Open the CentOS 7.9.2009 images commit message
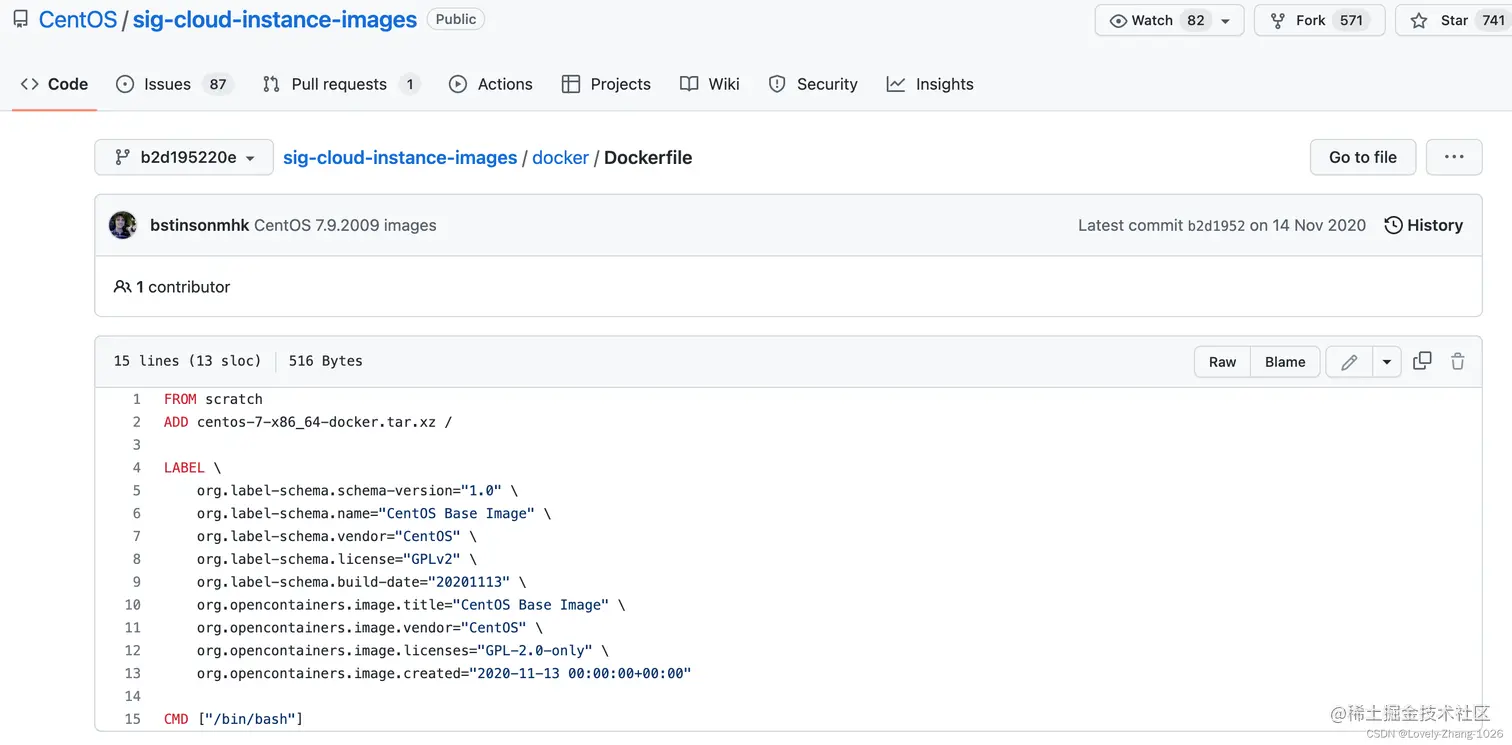Image resolution: width=1512 pixels, height=745 pixels. point(345,225)
